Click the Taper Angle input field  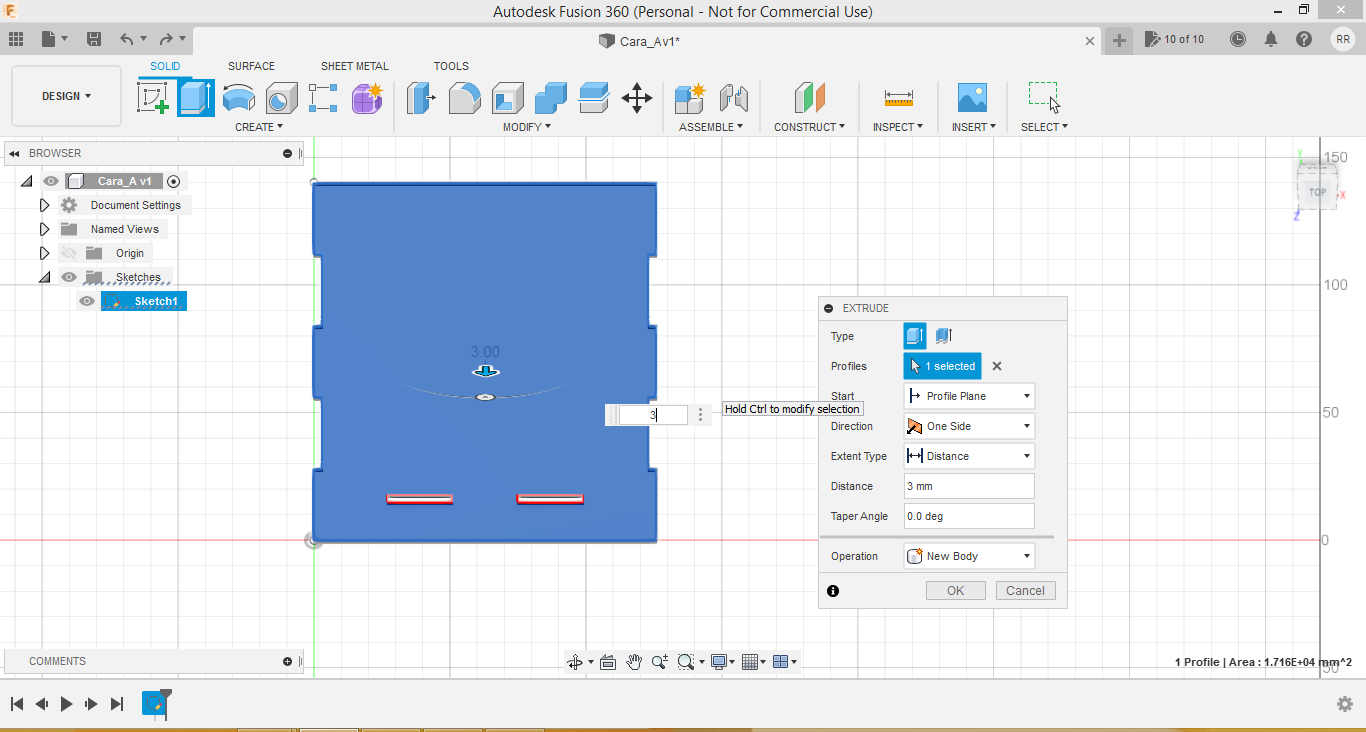click(969, 516)
